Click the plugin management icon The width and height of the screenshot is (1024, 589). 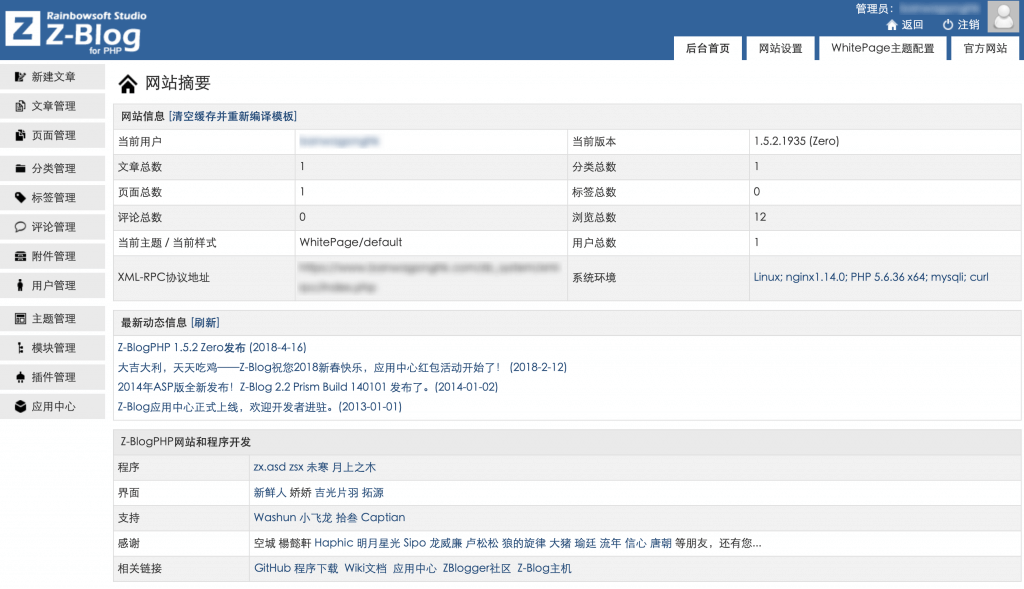(x=20, y=377)
